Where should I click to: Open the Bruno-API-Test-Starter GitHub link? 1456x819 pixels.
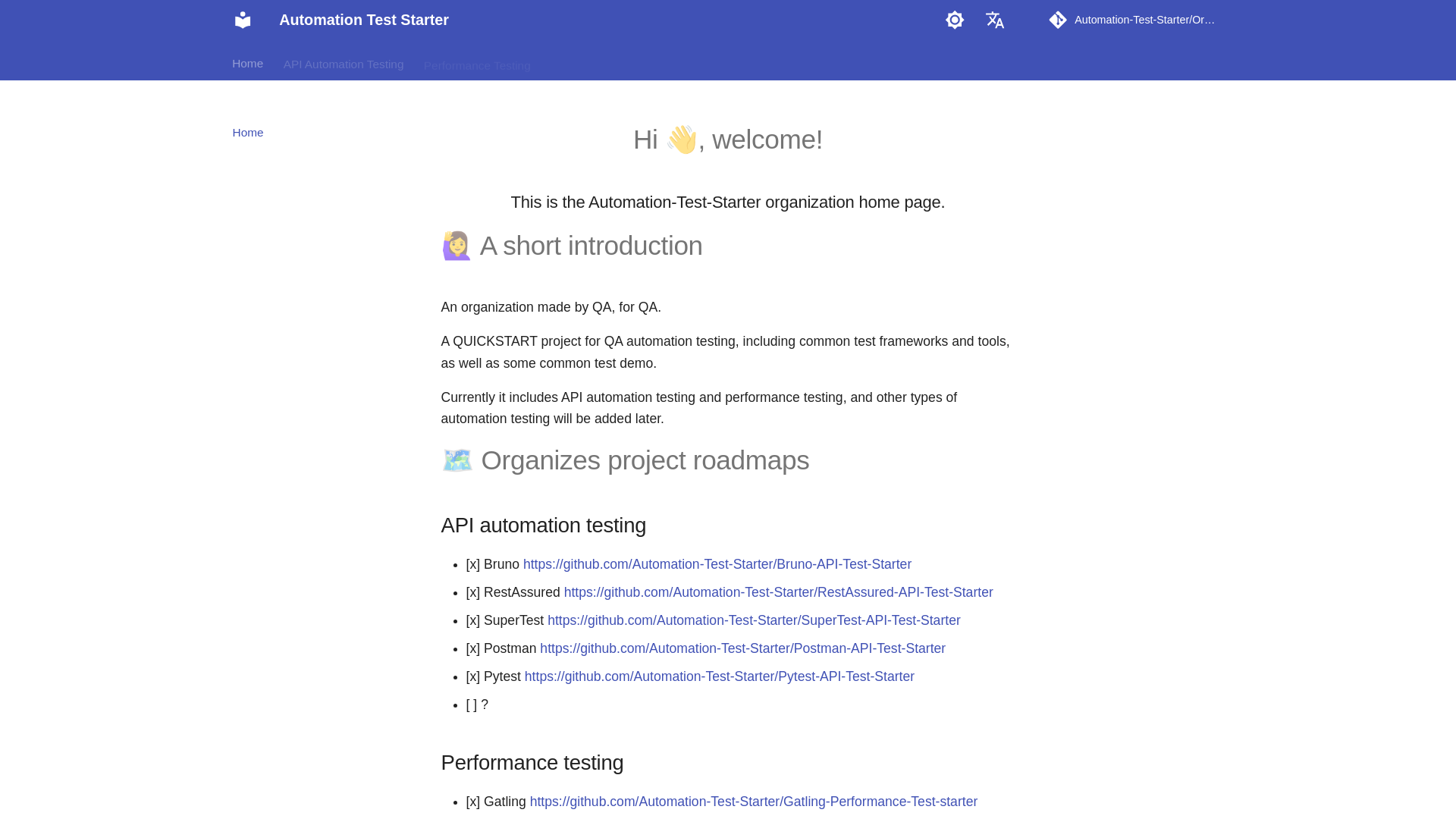click(717, 564)
